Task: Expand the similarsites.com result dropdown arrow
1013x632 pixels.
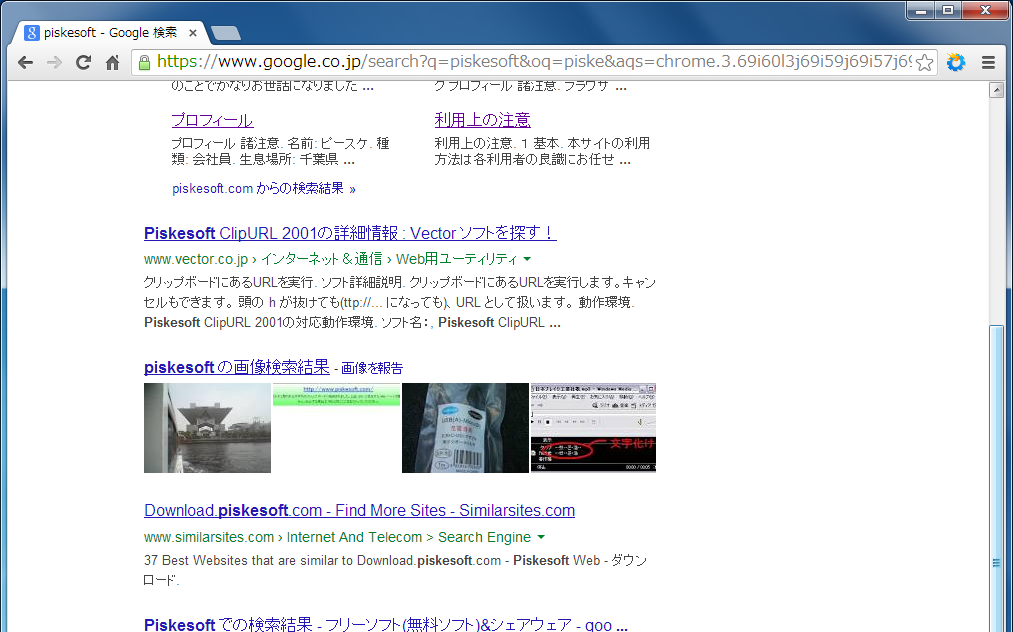Action: 541,538
